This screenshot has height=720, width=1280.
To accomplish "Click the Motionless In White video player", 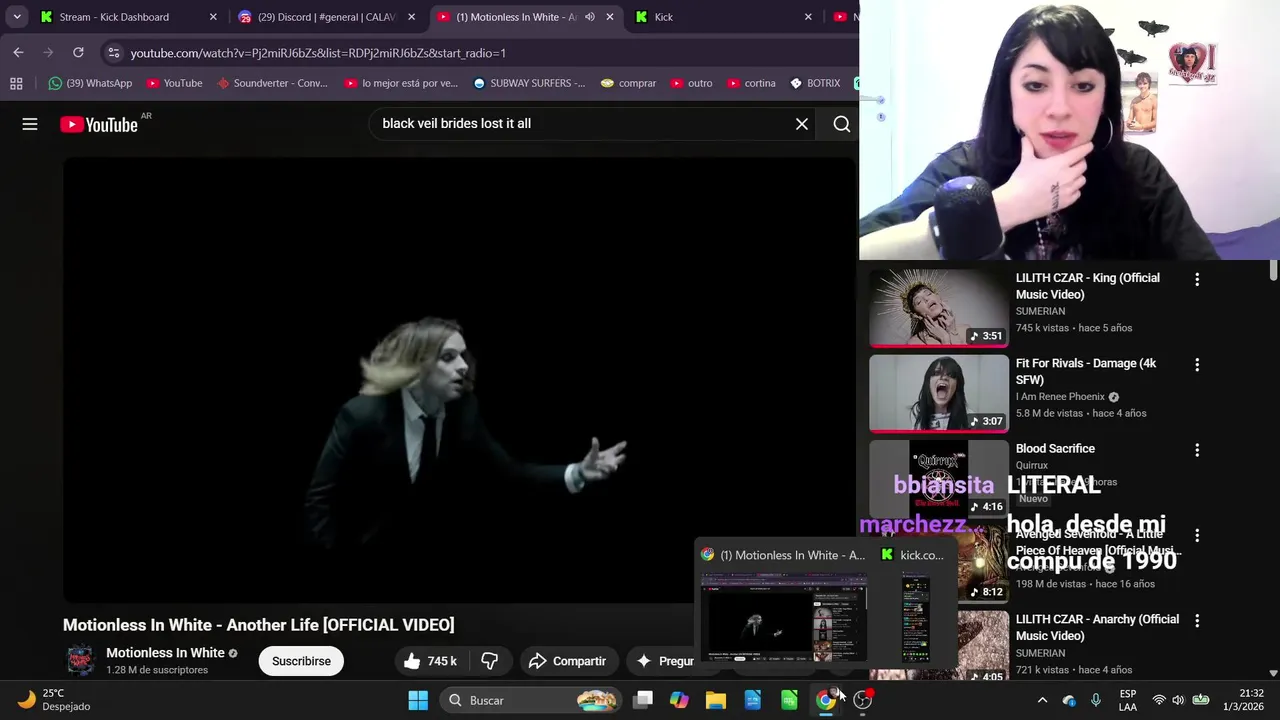I will [x=460, y=381].
